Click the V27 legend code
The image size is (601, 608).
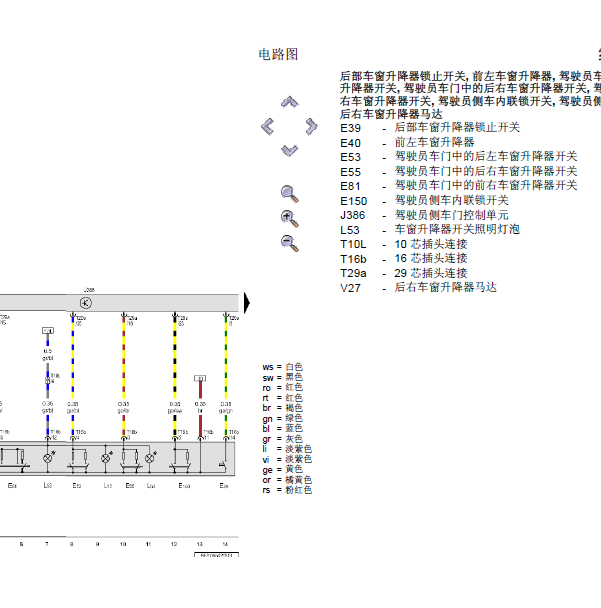(x=351, y=288)
